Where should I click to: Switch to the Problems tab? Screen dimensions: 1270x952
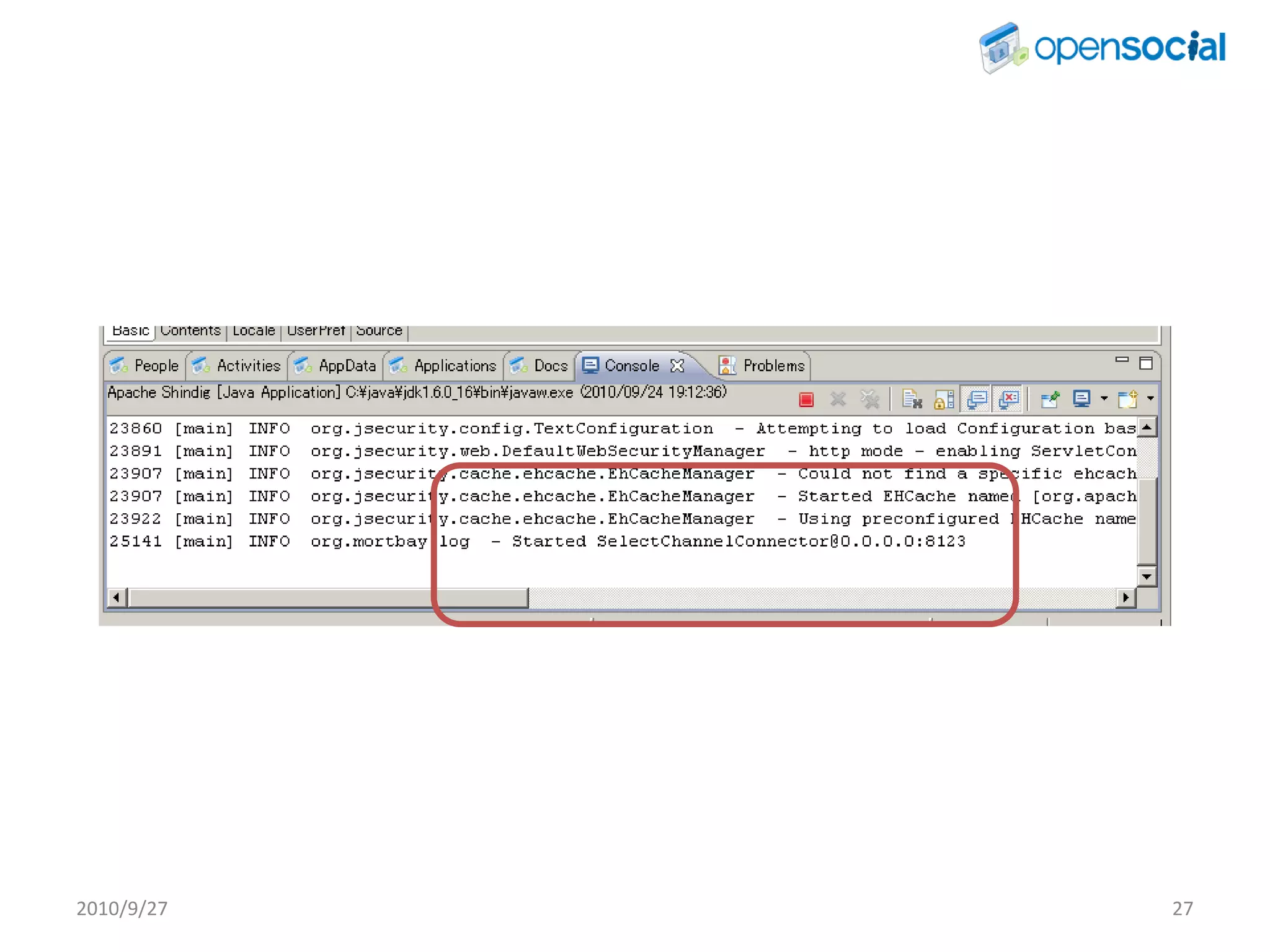tap(763, 366)
